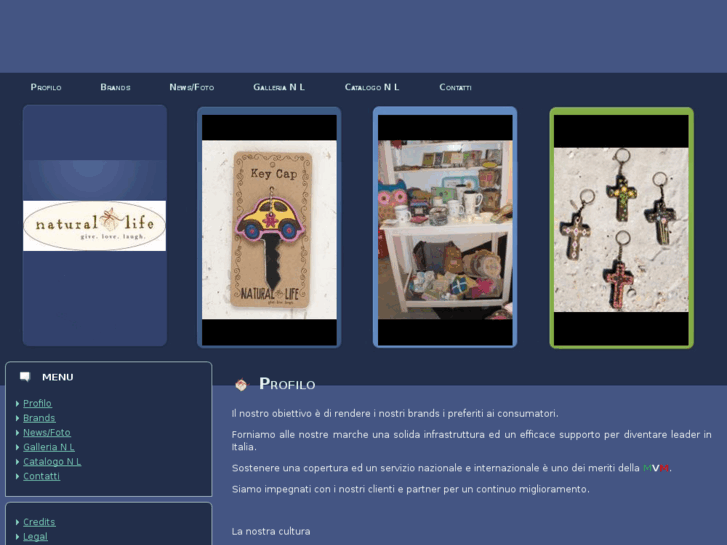Click the arrow bullet before Galleria N L
727x545 pixels.
coord(17,447)
